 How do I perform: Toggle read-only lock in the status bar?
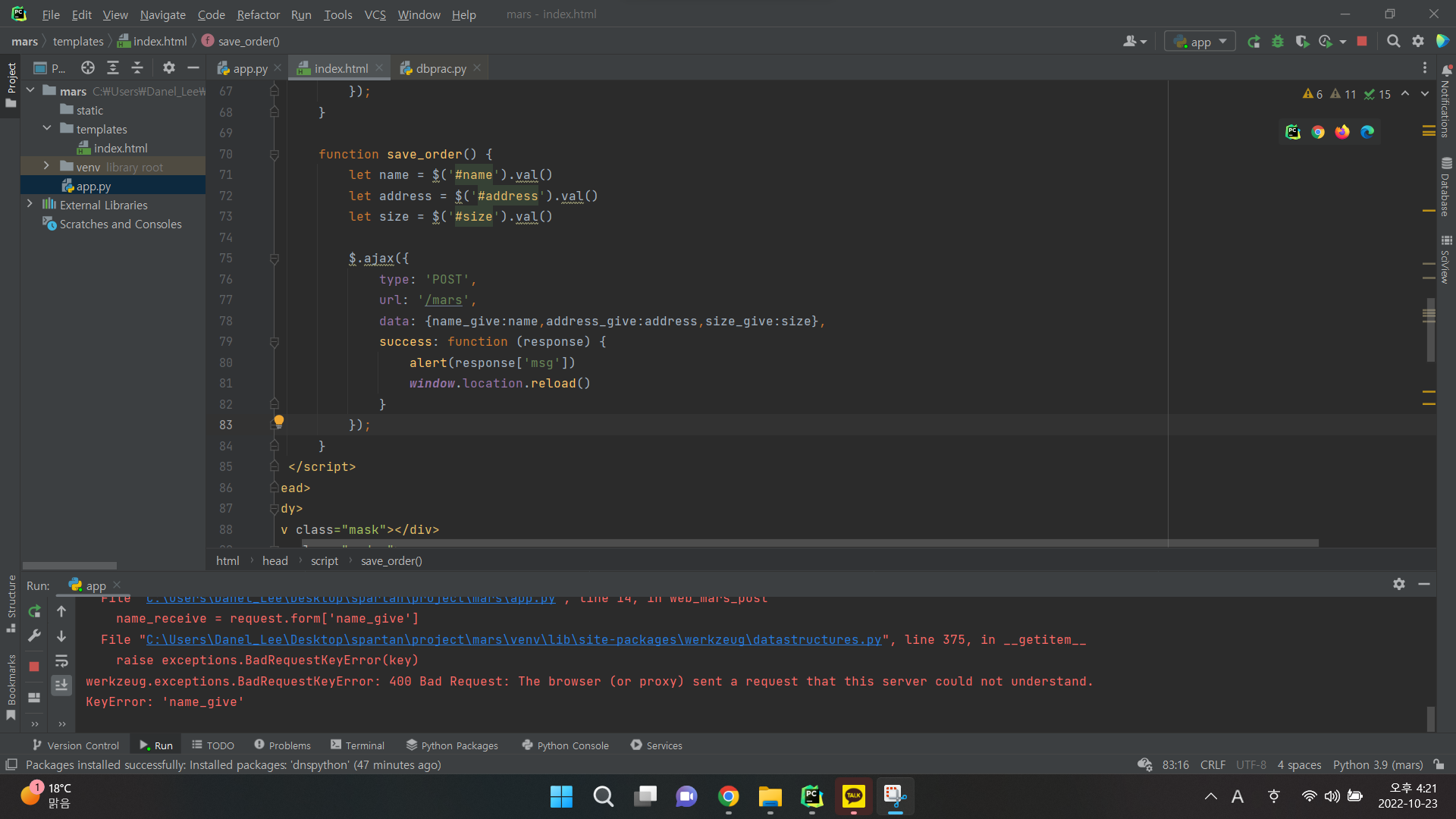click(x=1439, y=765)
